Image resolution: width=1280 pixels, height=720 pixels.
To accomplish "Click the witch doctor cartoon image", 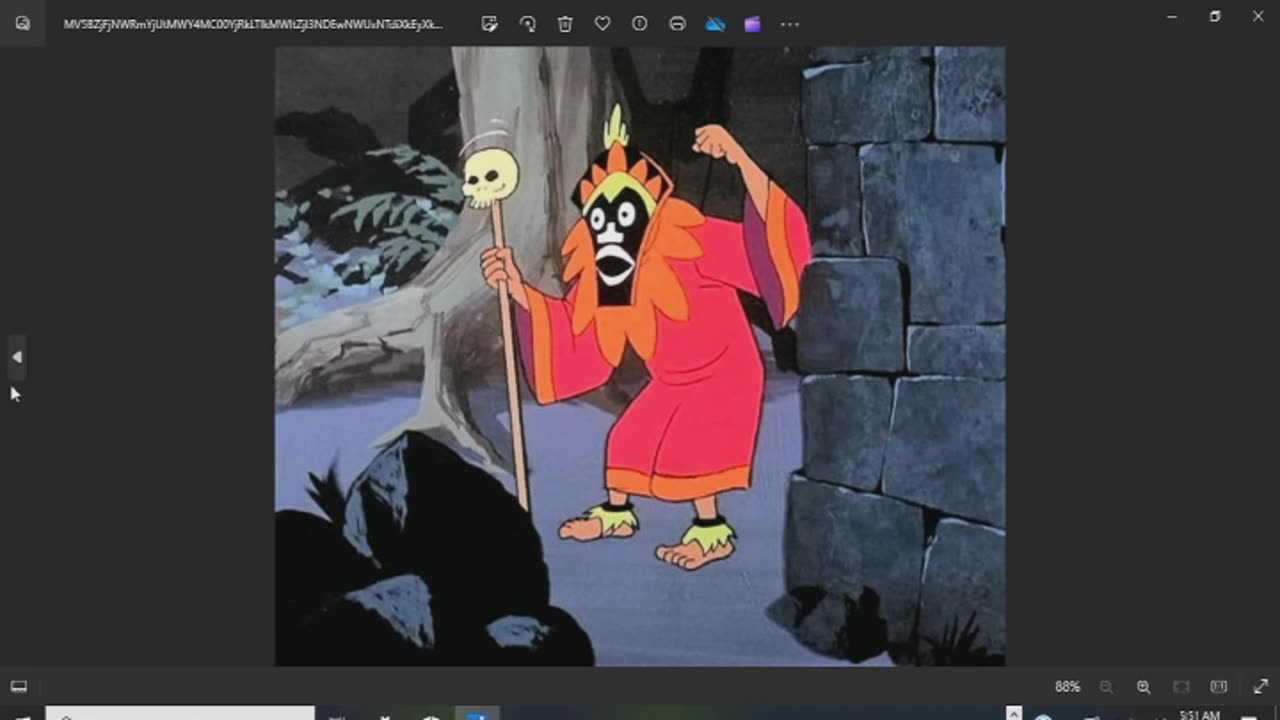I will click(640, 356).
